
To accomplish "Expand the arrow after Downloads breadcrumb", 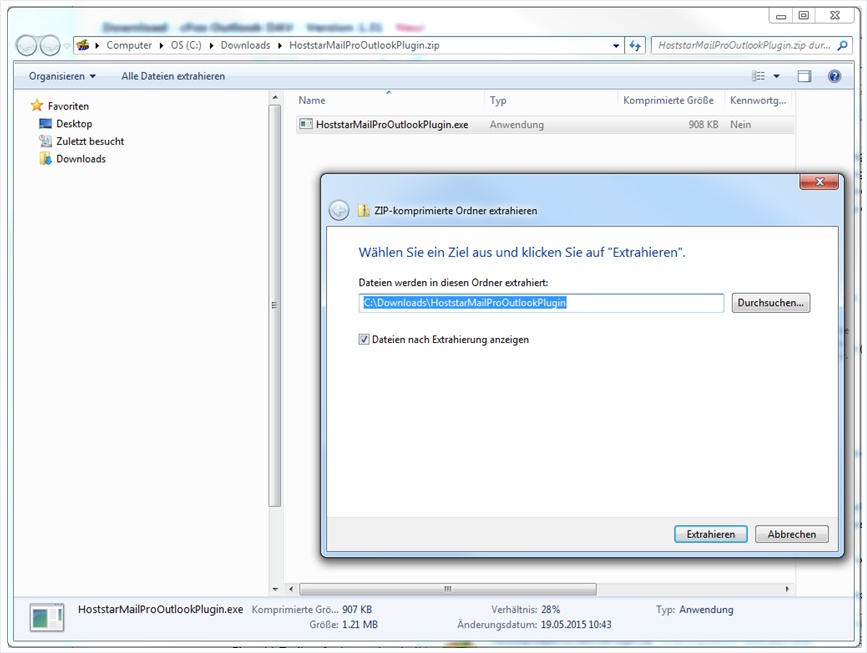I will pos(280,45).
